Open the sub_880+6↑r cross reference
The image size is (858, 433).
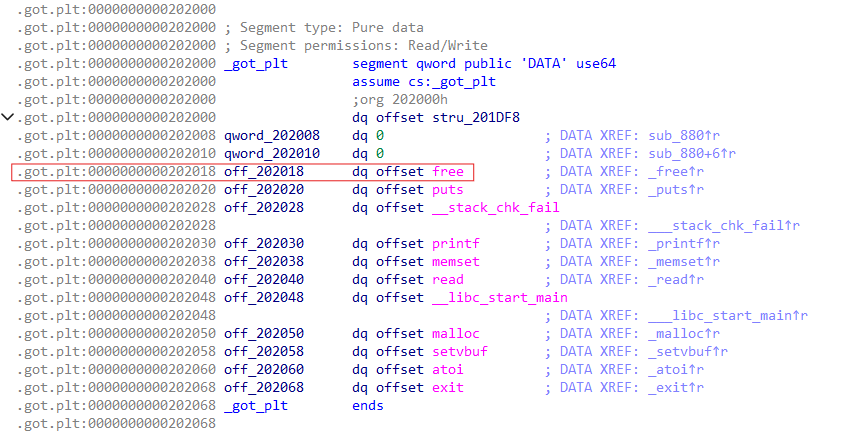[x=697, y=154]
